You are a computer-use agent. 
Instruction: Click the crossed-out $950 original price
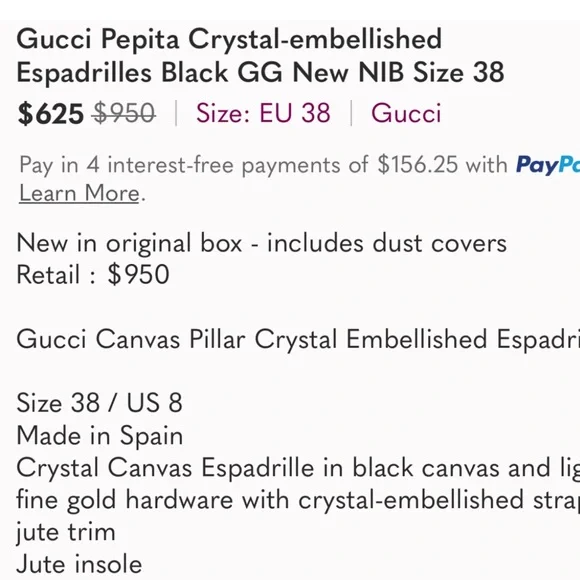[125, 113]
